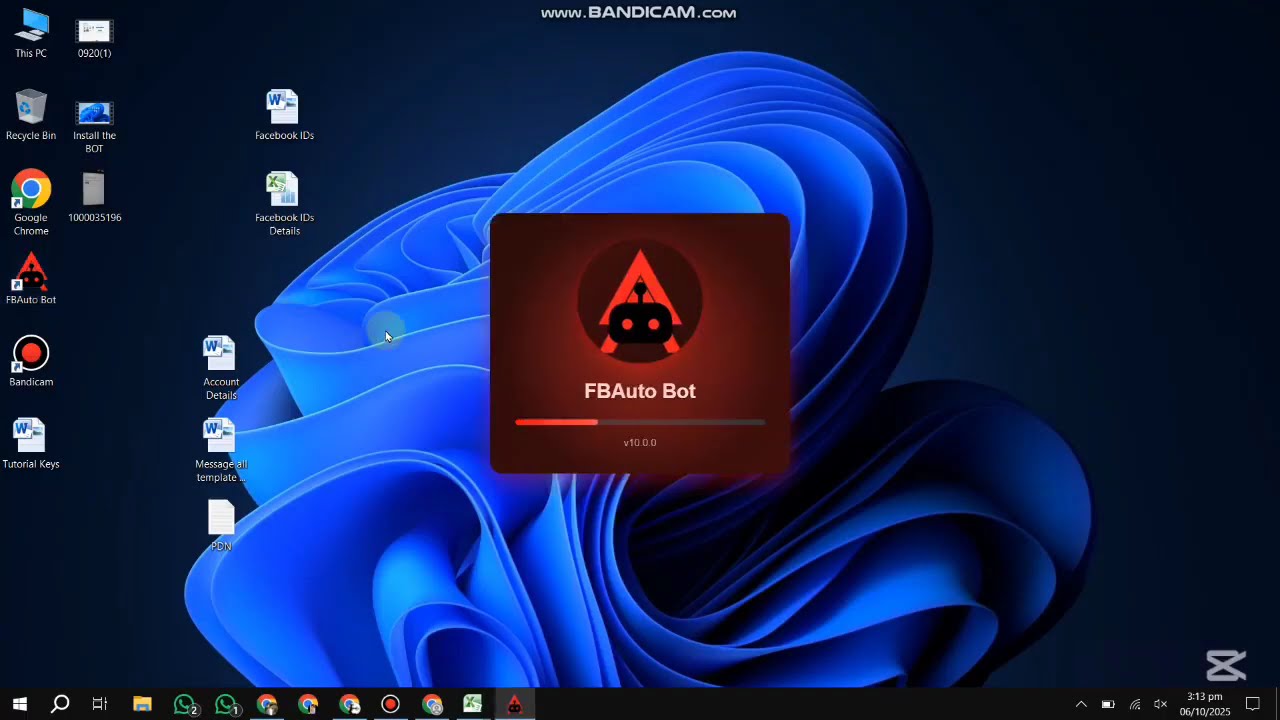Open the Windows Start menu

[x=19, y=704]
